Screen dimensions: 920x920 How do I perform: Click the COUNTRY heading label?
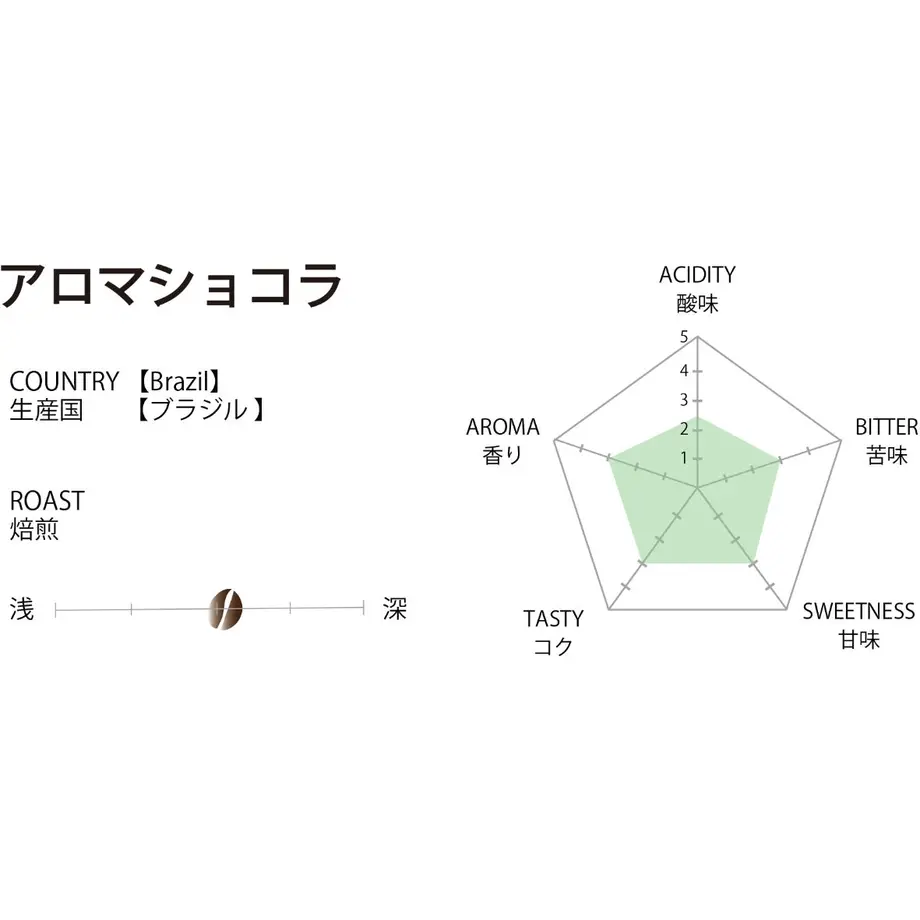point(65,381)
